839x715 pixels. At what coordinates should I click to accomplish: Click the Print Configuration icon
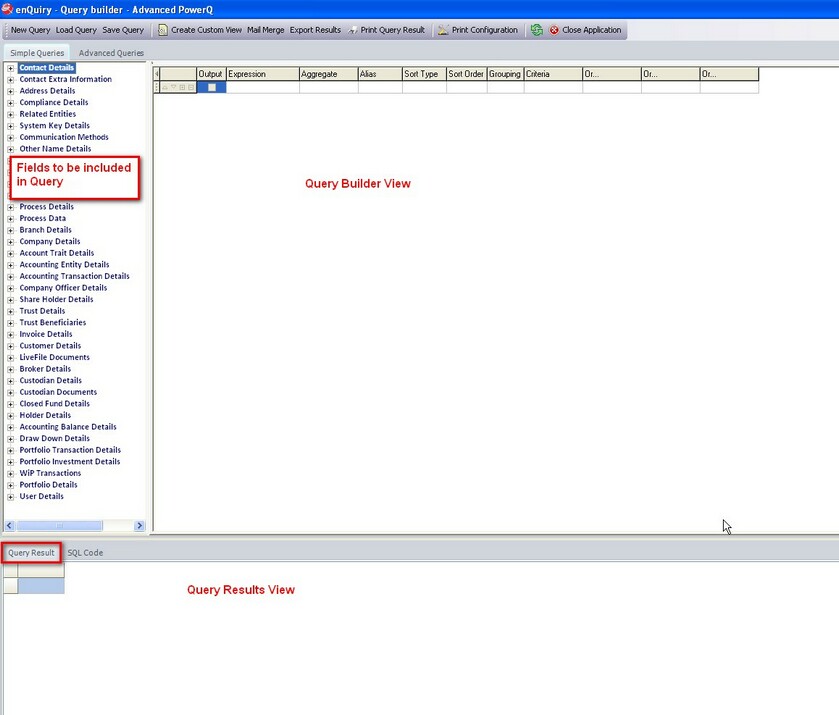click(x=443, y=30)
